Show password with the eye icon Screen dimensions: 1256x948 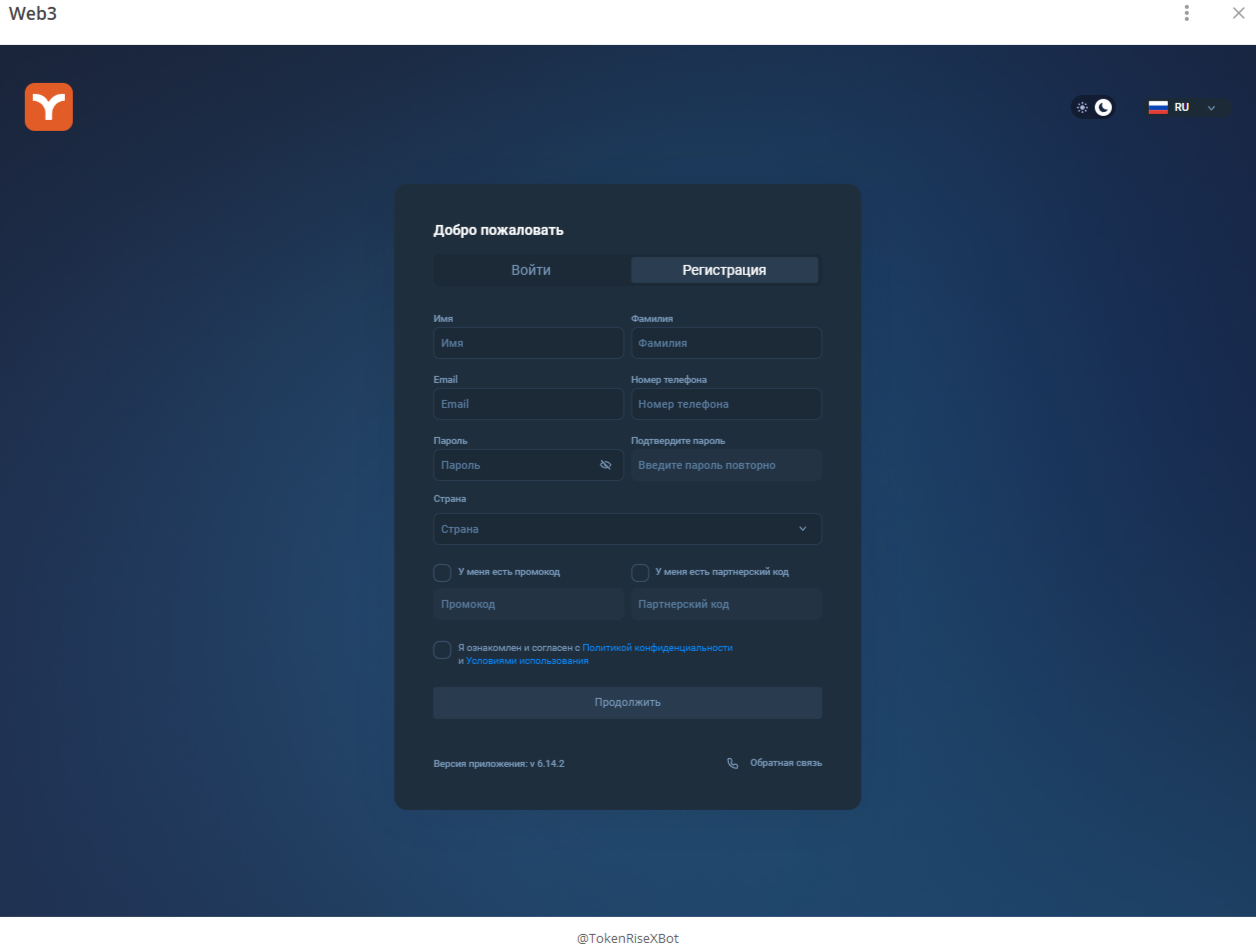pyautogui.click(x=606, y=464)
